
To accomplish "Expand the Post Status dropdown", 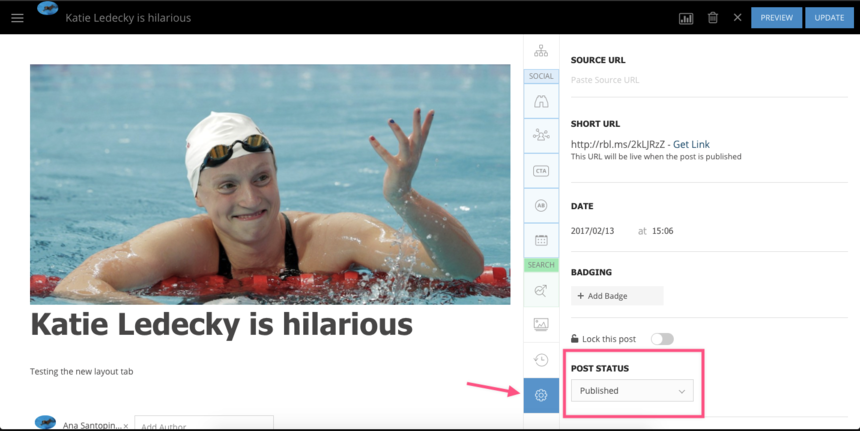I will click(x=632, y=391).
